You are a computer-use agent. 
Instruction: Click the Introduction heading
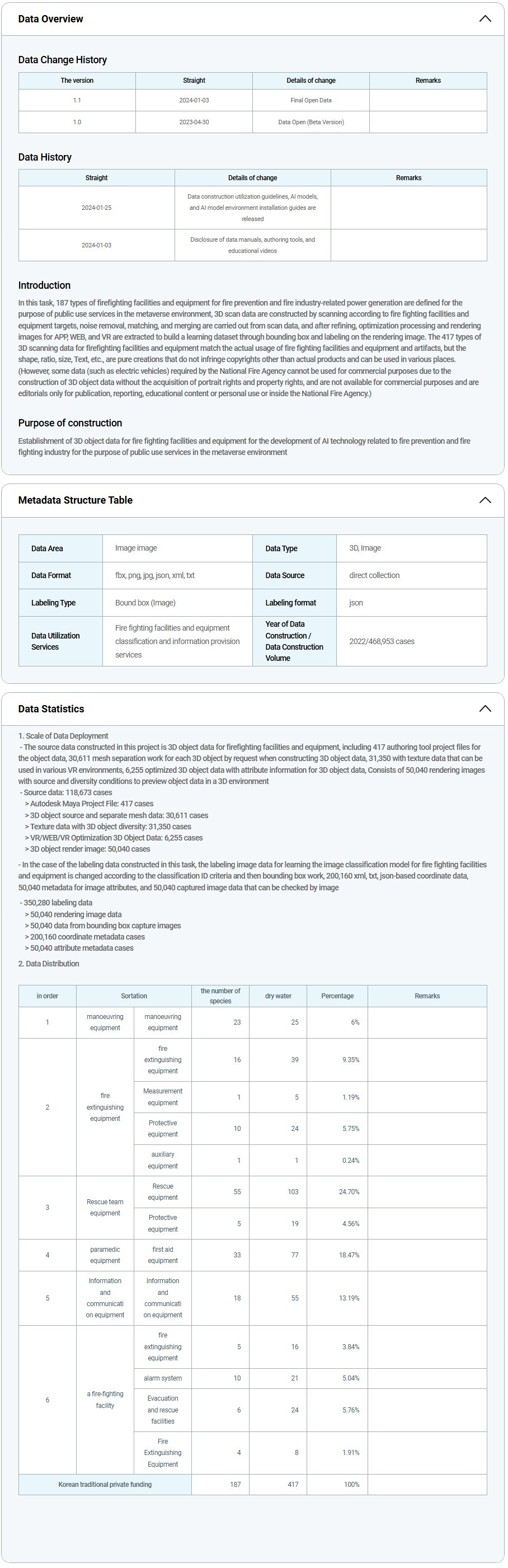point(44,285)
